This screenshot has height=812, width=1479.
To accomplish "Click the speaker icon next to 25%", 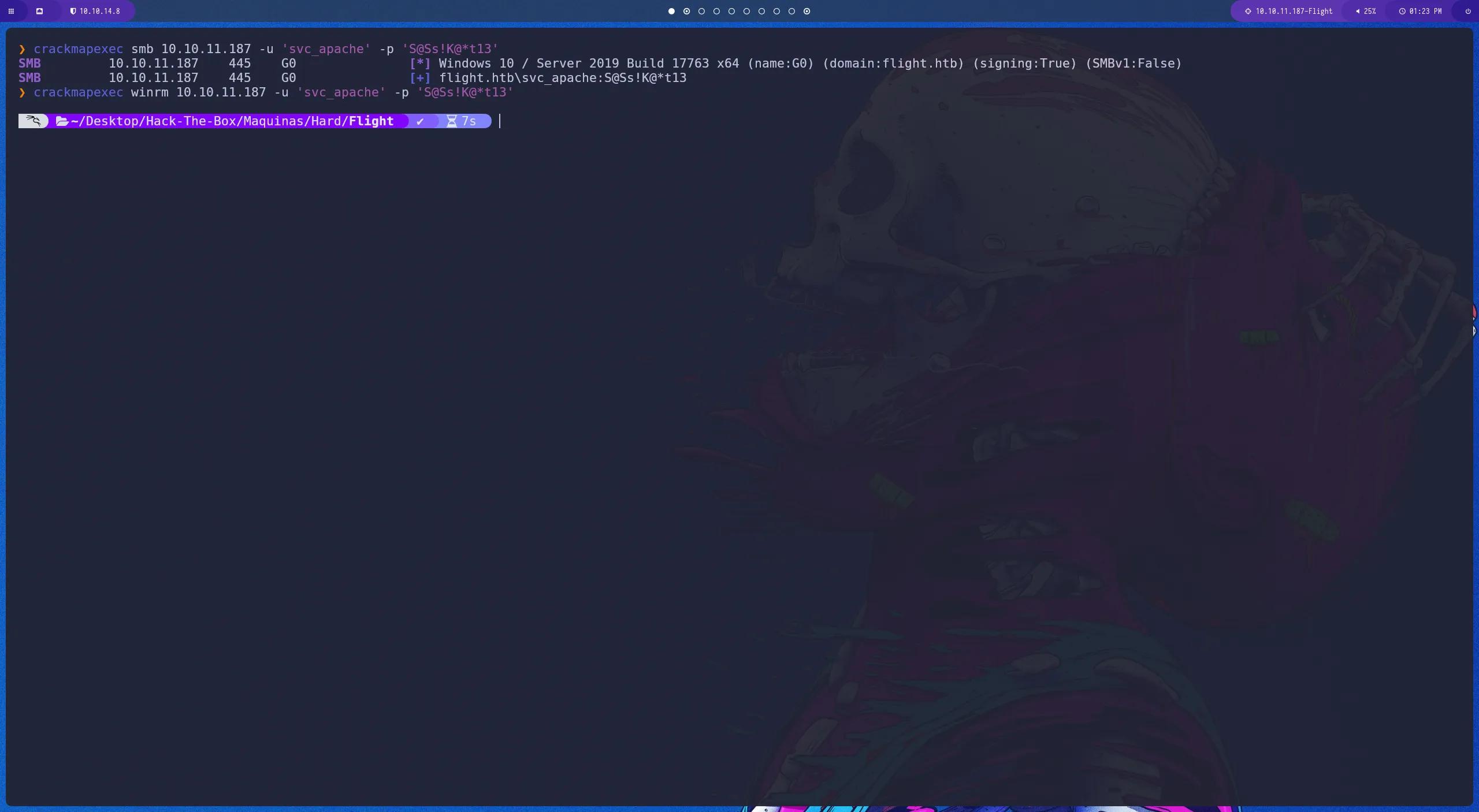I will [x=1357, y=11].
